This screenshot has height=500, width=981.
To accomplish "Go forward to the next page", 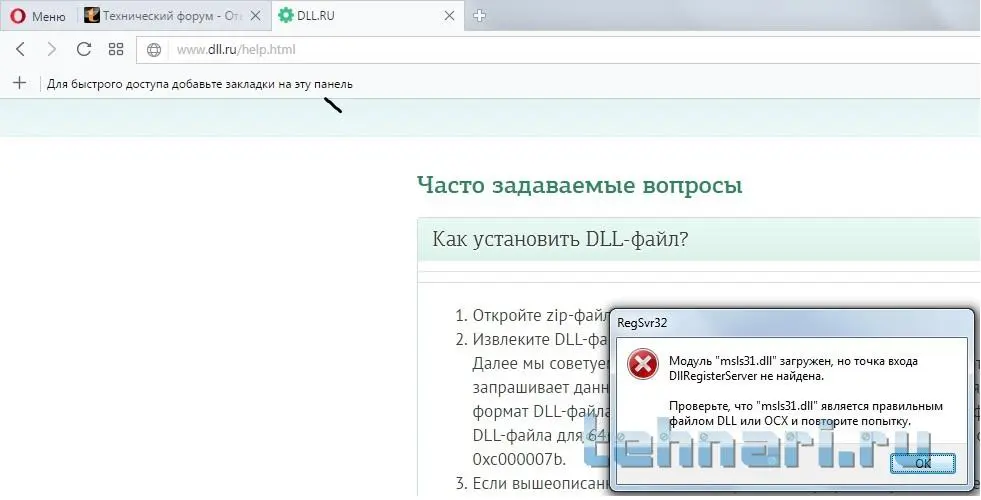I will 52,49.
